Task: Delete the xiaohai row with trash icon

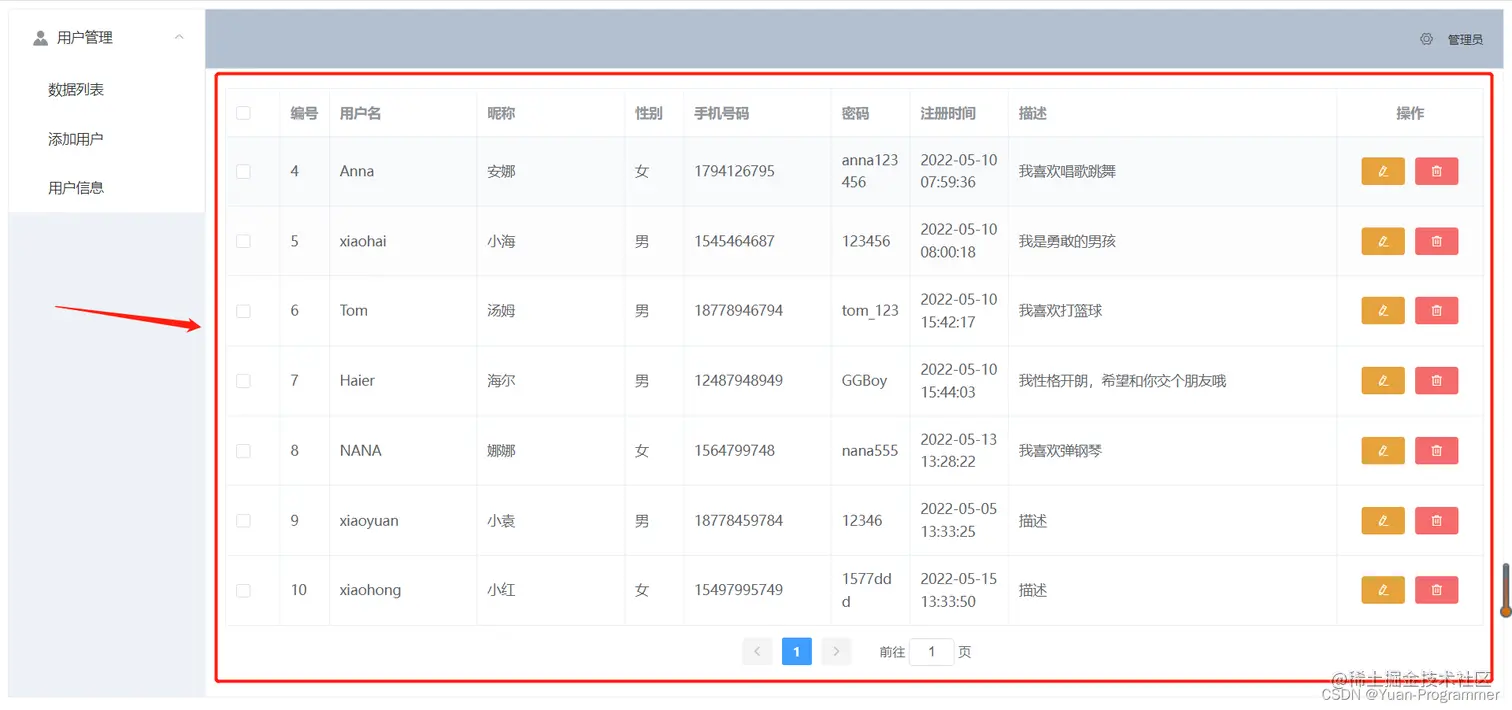Action: 1436,241
